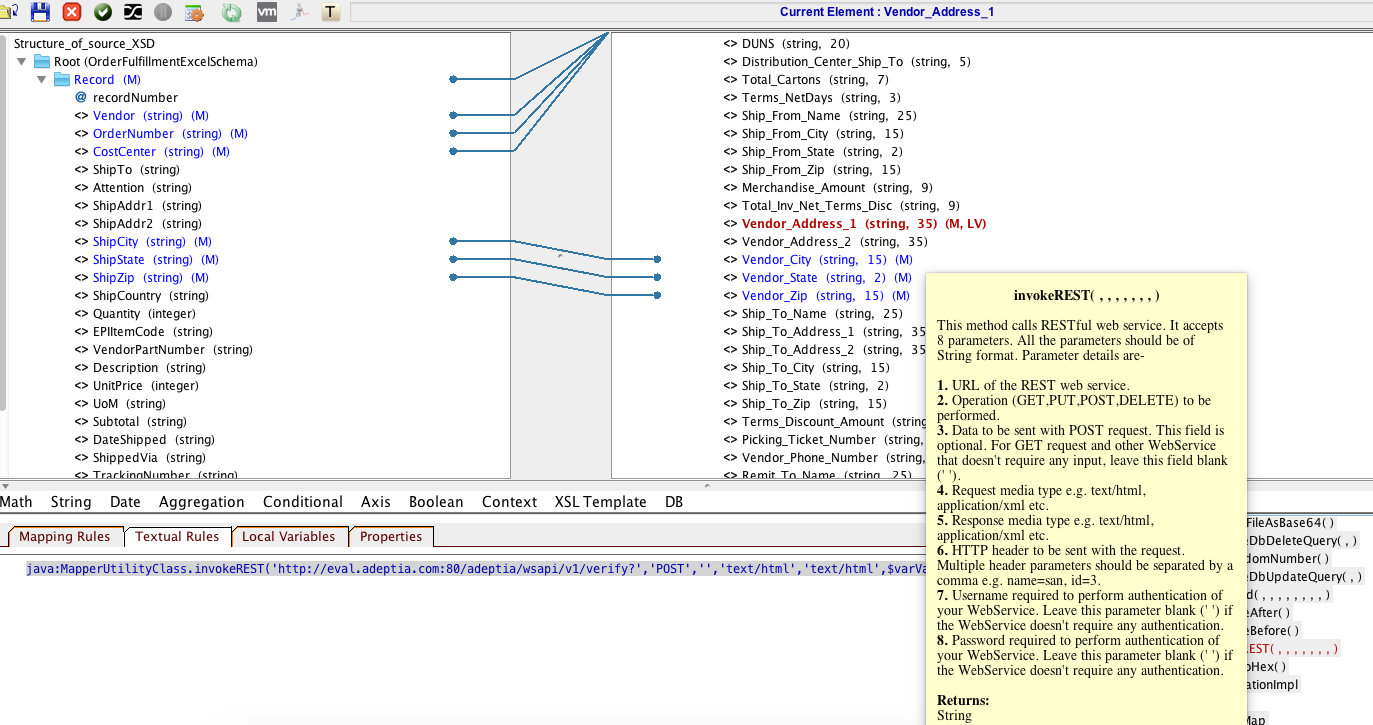The width and height of the screenshot is (1373, 725).
Task: Select the VM toolbar icon
Action: tap(267, 13)
